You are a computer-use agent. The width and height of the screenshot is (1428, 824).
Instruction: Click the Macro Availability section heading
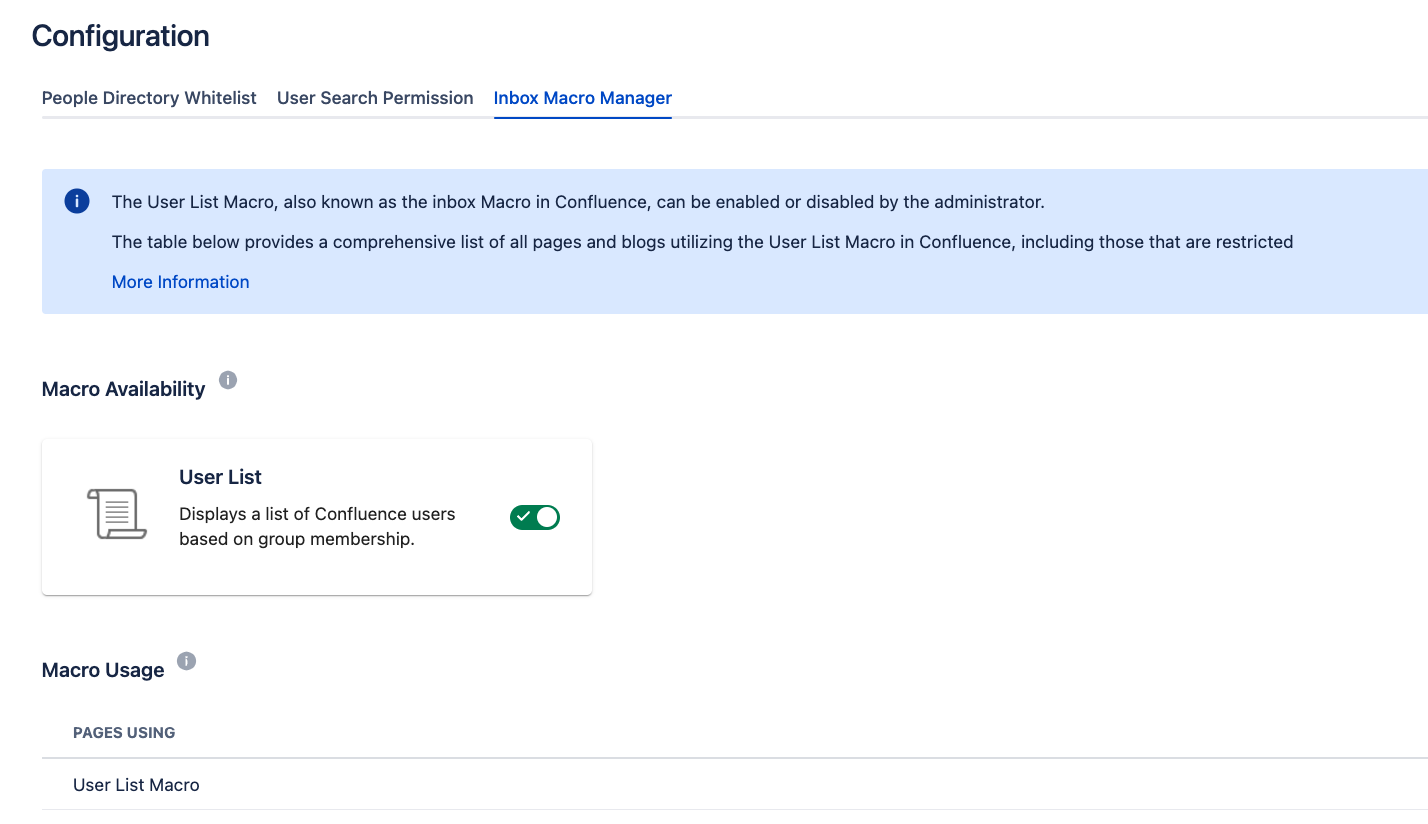click(123, 389)
